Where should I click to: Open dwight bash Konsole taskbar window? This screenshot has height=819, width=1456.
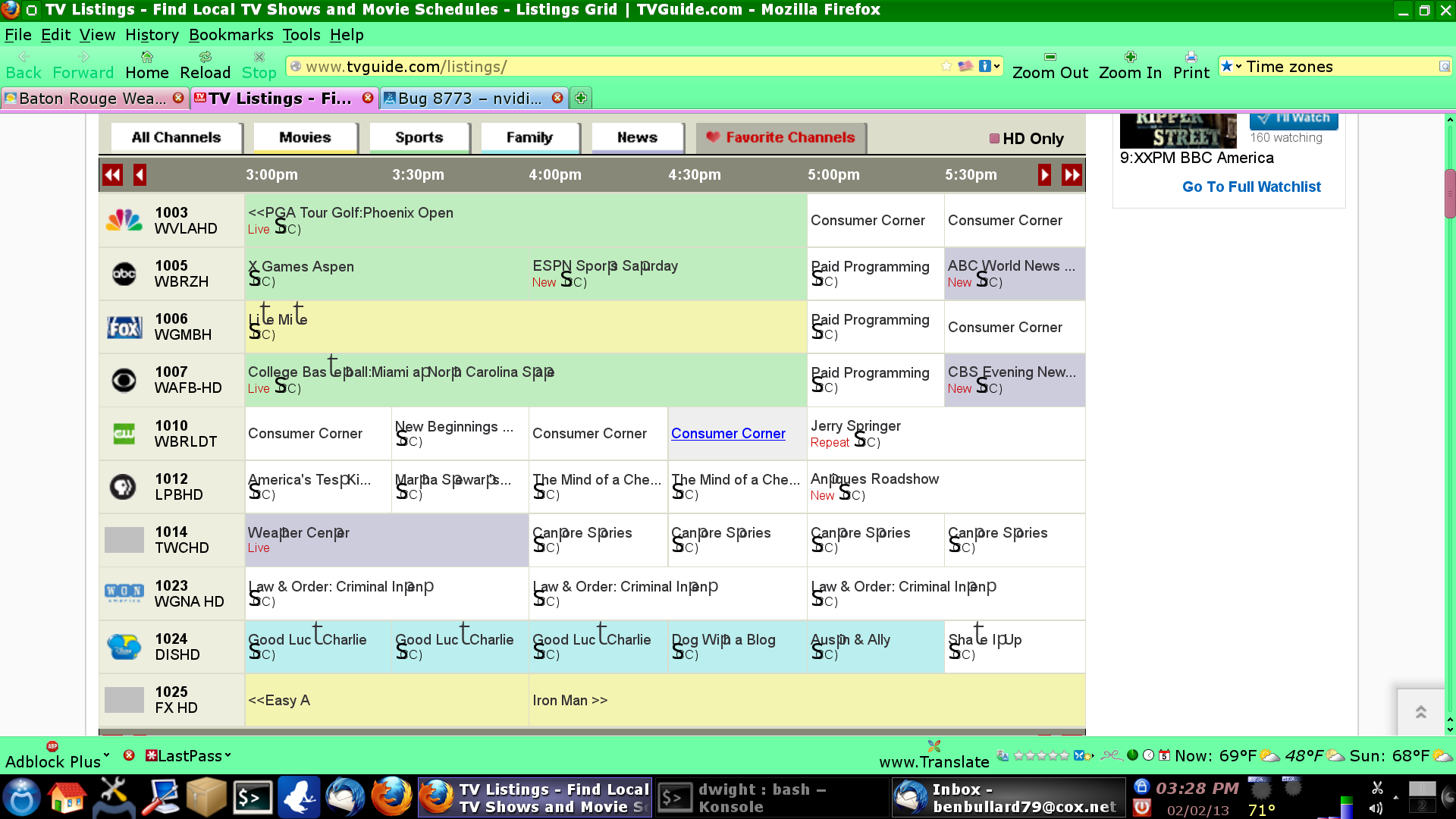(x=772, y=798)
